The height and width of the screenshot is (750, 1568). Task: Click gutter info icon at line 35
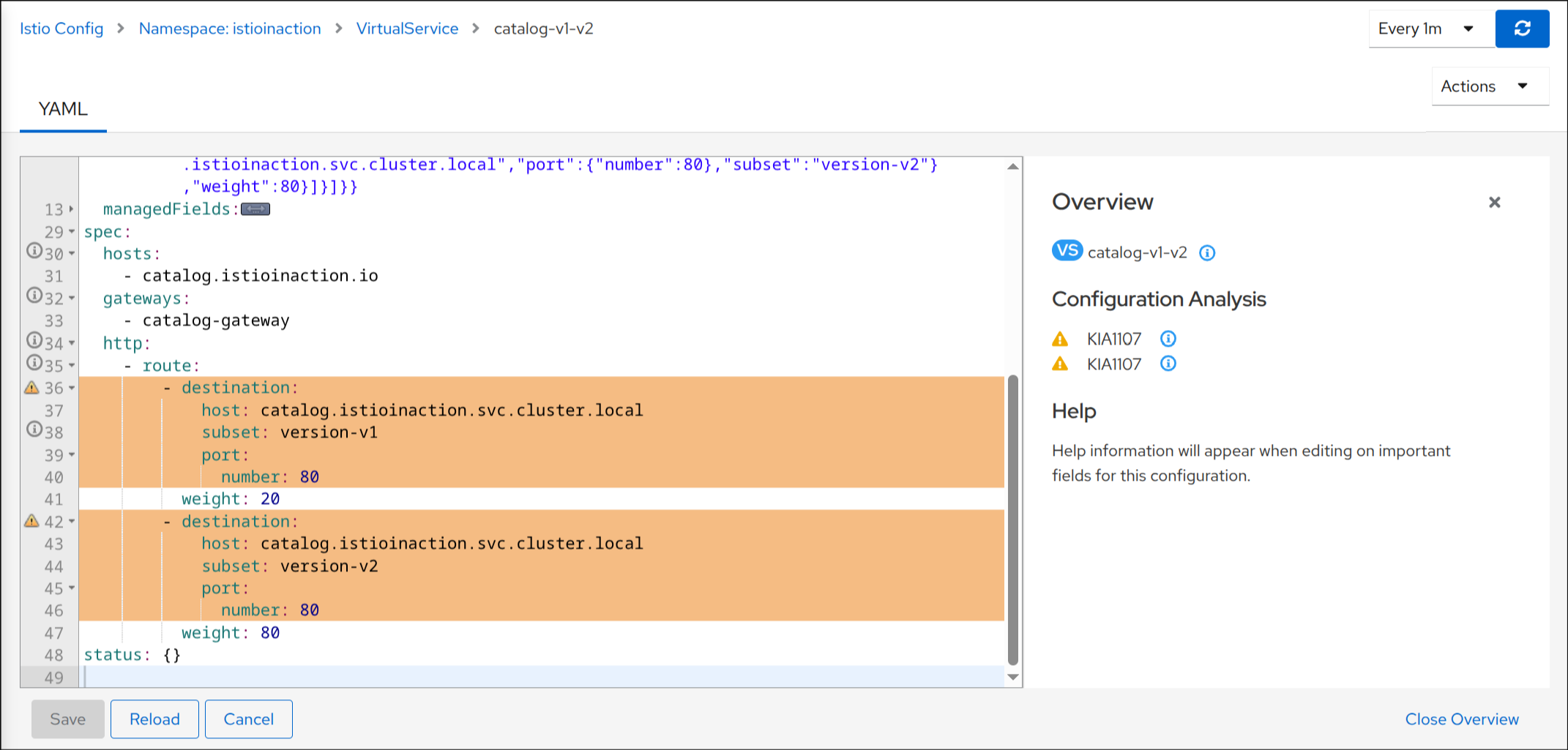click(34, 362)
